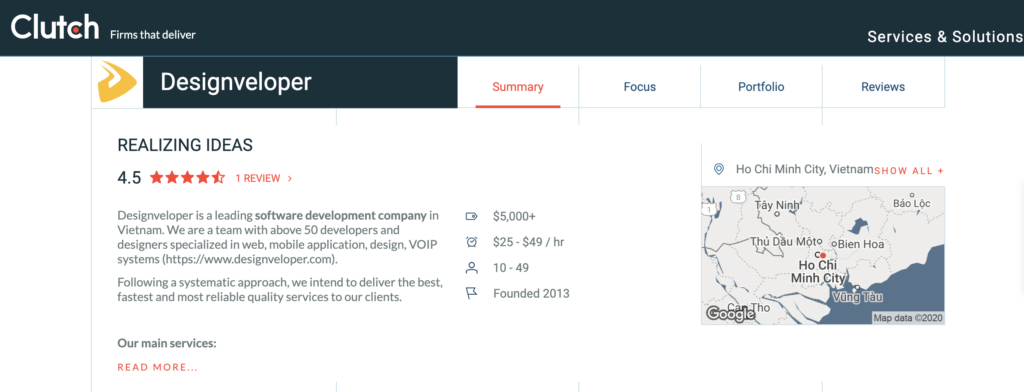Click the 'Tây Ninh' map label
This screenshot has height=392, width=1024.
(776, 205)
